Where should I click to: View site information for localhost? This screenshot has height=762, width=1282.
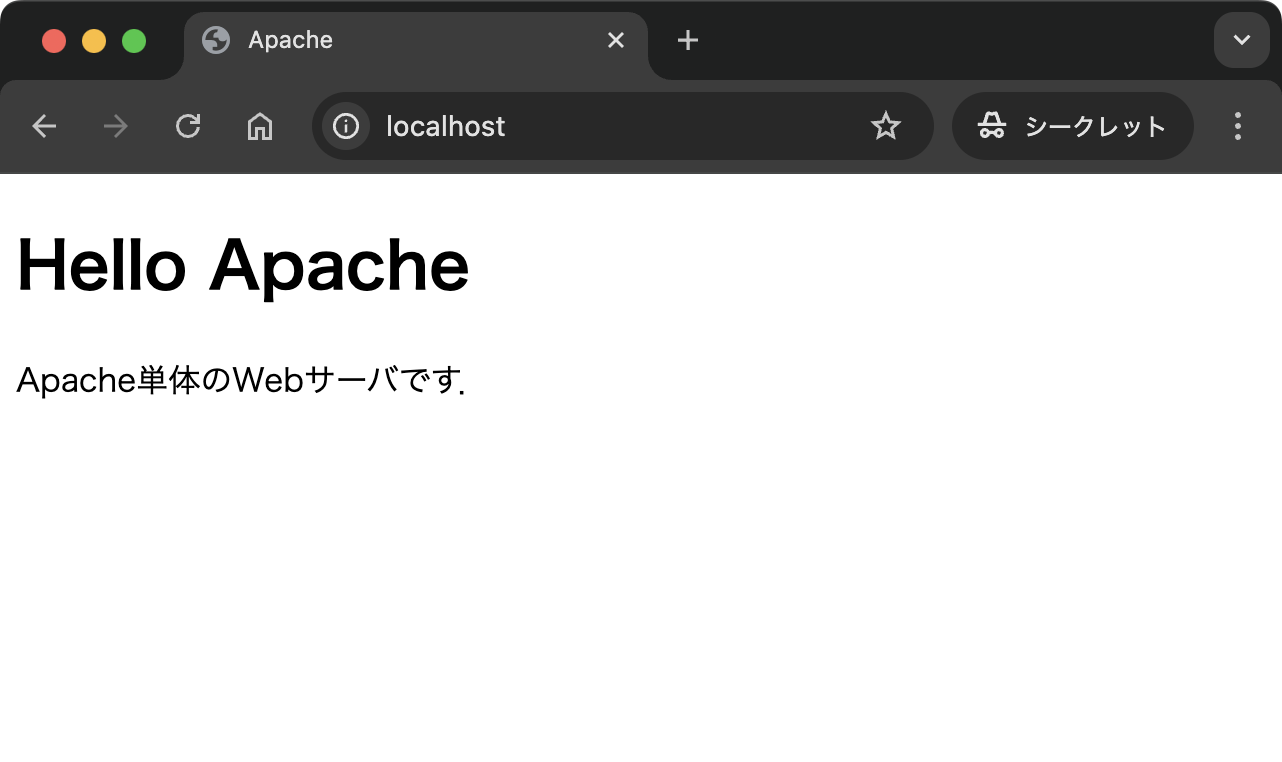pos(346,126)
